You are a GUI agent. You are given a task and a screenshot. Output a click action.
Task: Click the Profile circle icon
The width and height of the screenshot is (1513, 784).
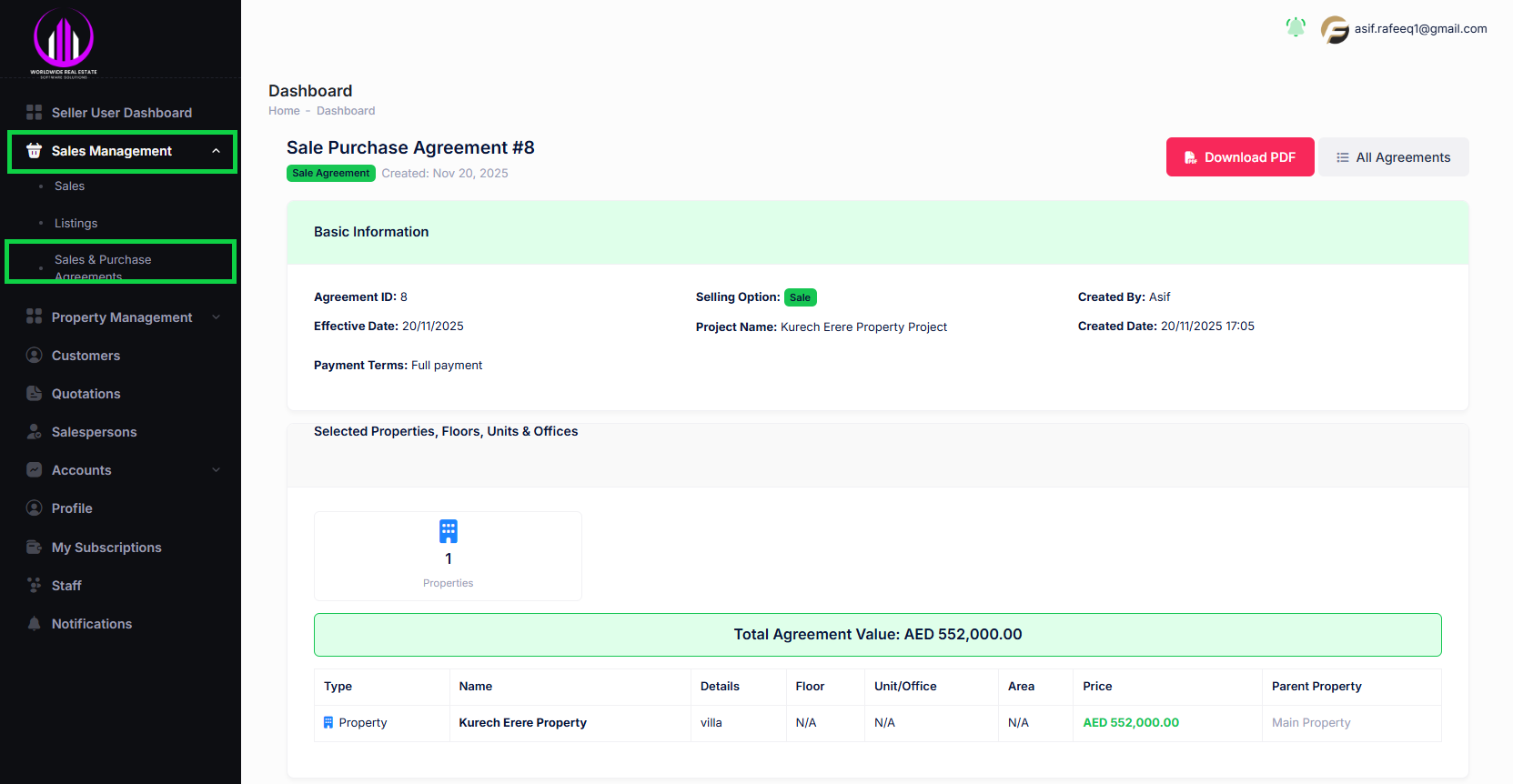click(35, 508)
